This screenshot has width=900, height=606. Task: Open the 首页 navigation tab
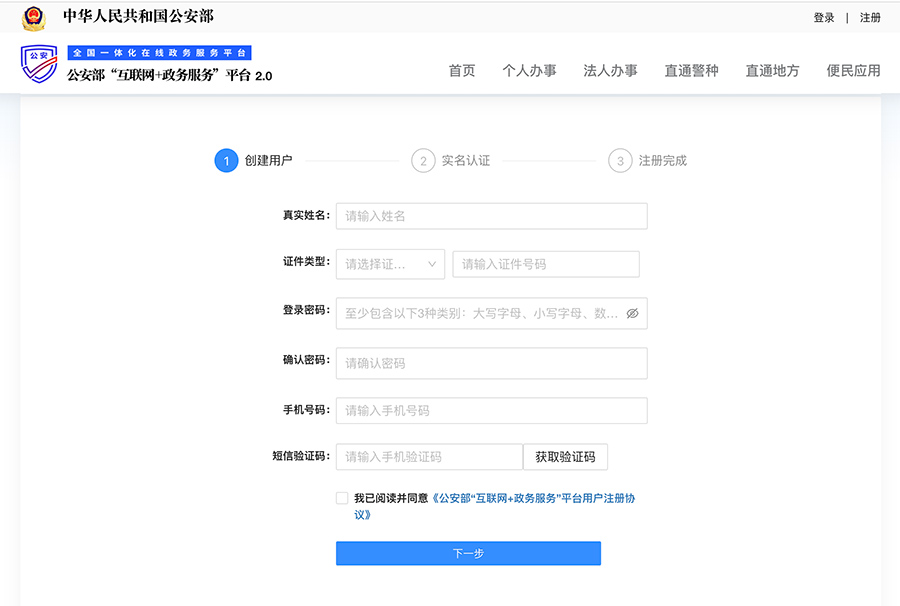(x=462, y=71)
